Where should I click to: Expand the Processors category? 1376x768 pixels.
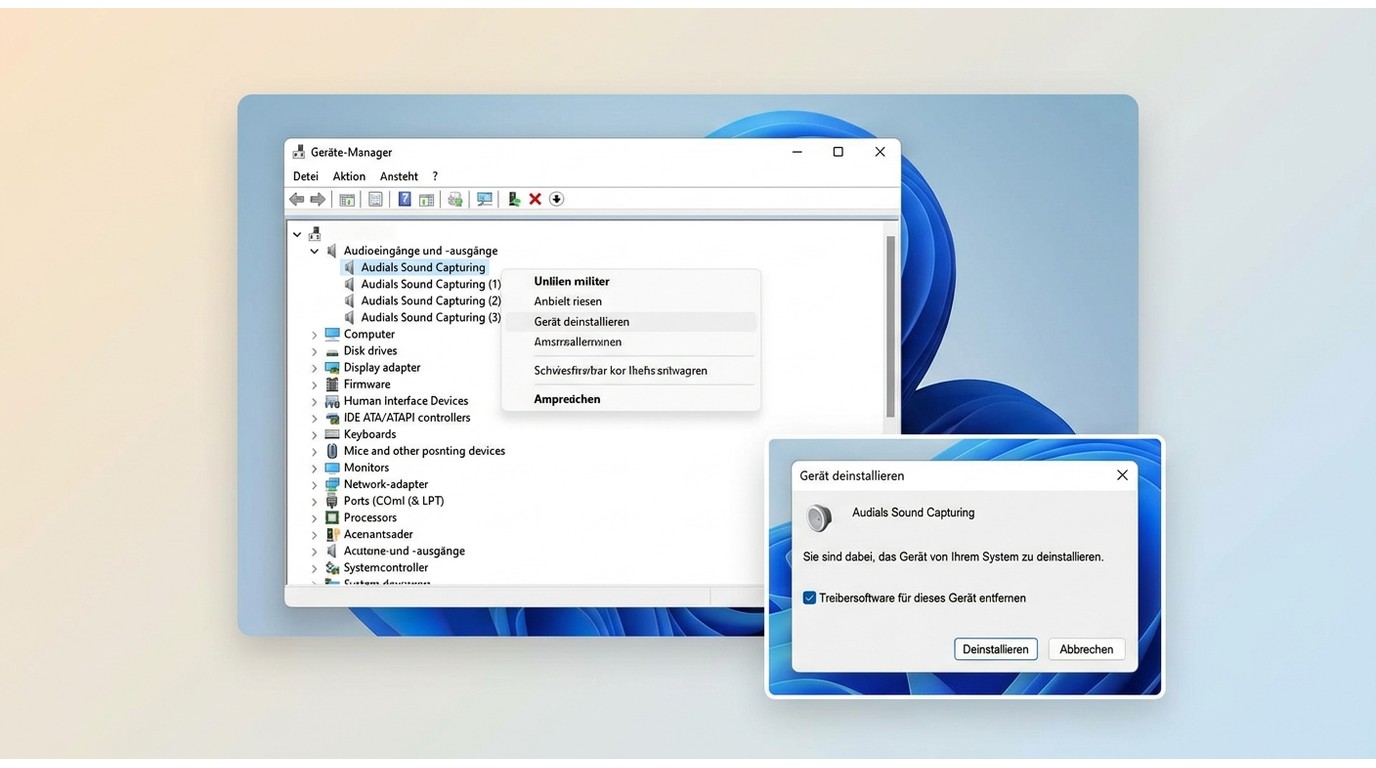point(314,518)
